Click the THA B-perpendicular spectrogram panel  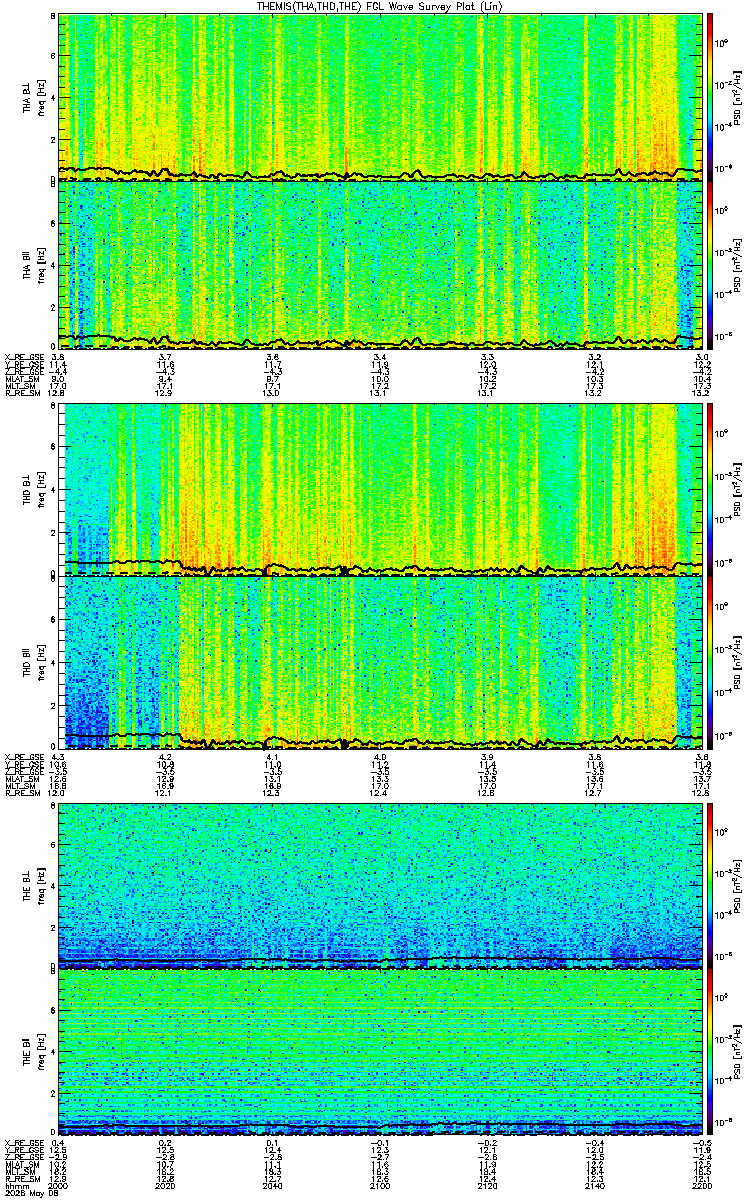[381, 97]
